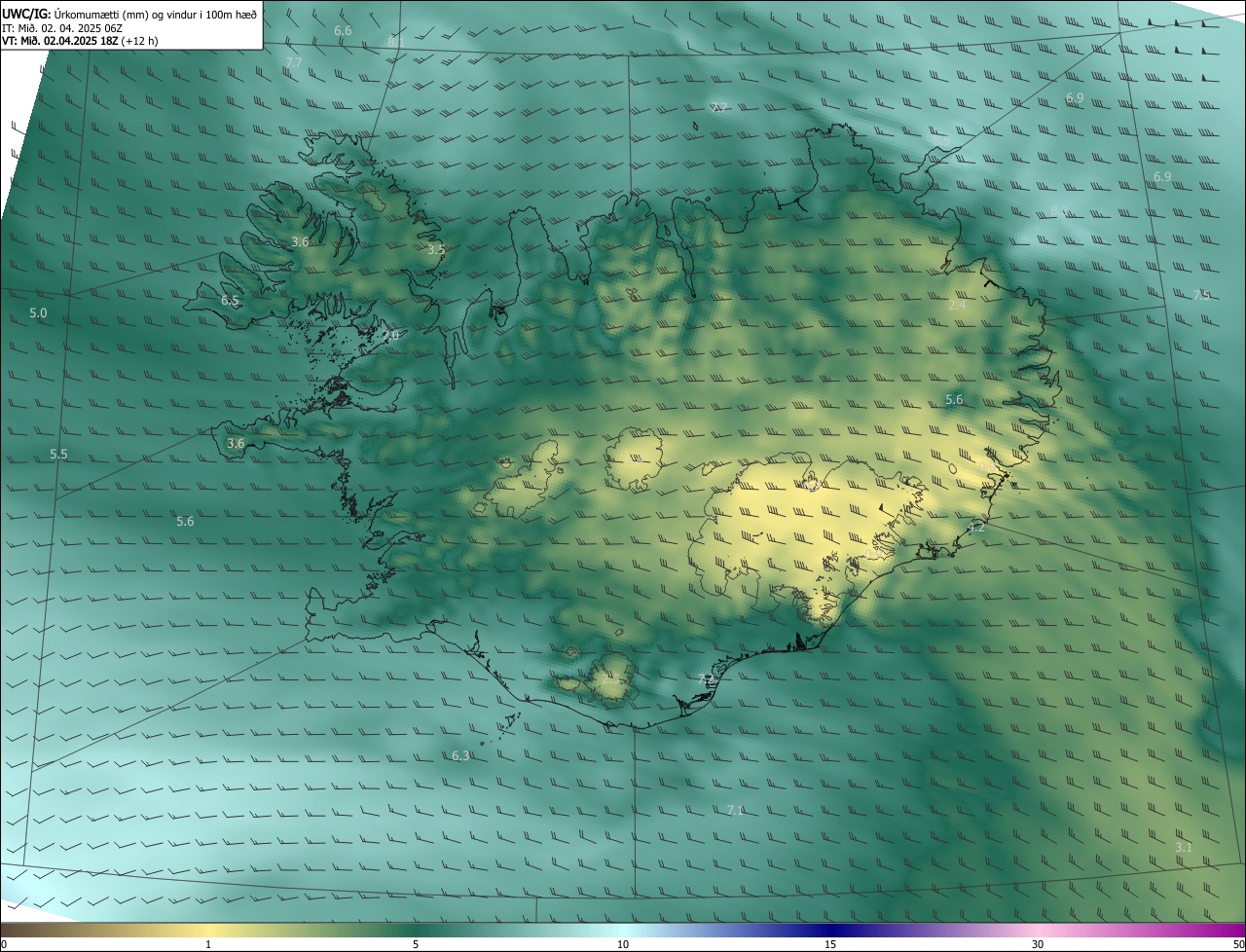Click the 7.1 value label on the map
This screenshot has height=952, width=1246.
(736, 810)
